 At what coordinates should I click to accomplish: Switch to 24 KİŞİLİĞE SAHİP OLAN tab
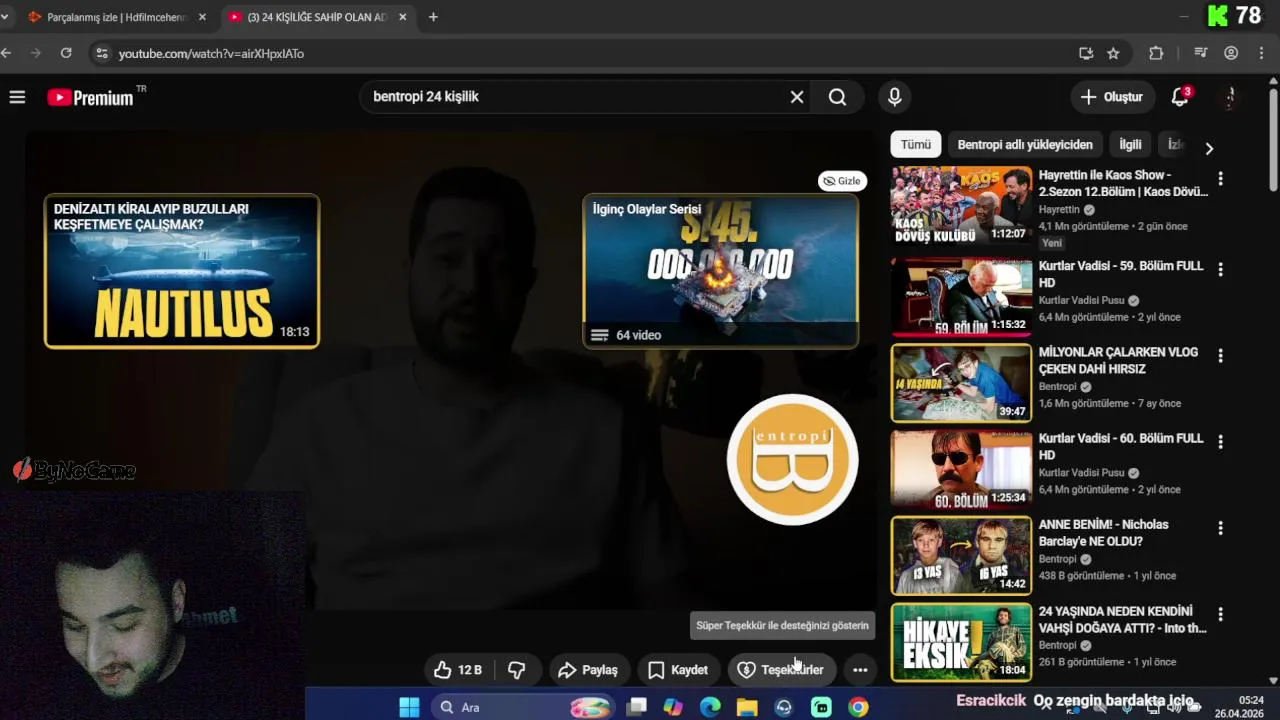pos(315,17)
